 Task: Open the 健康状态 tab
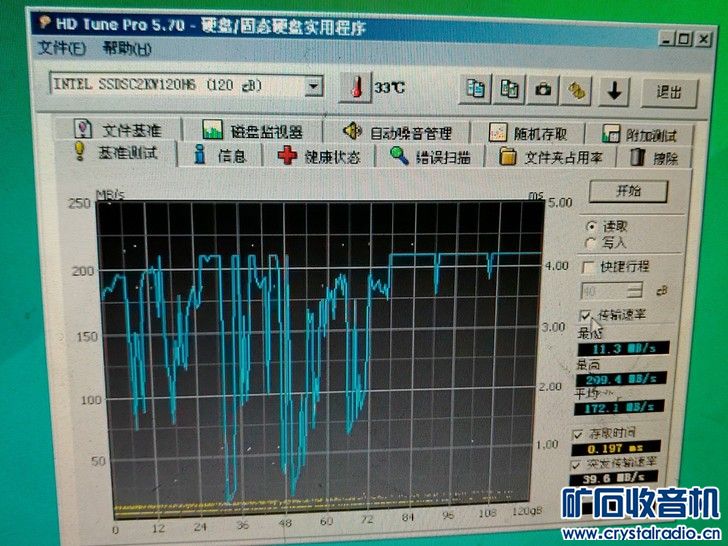coord(319,156)
